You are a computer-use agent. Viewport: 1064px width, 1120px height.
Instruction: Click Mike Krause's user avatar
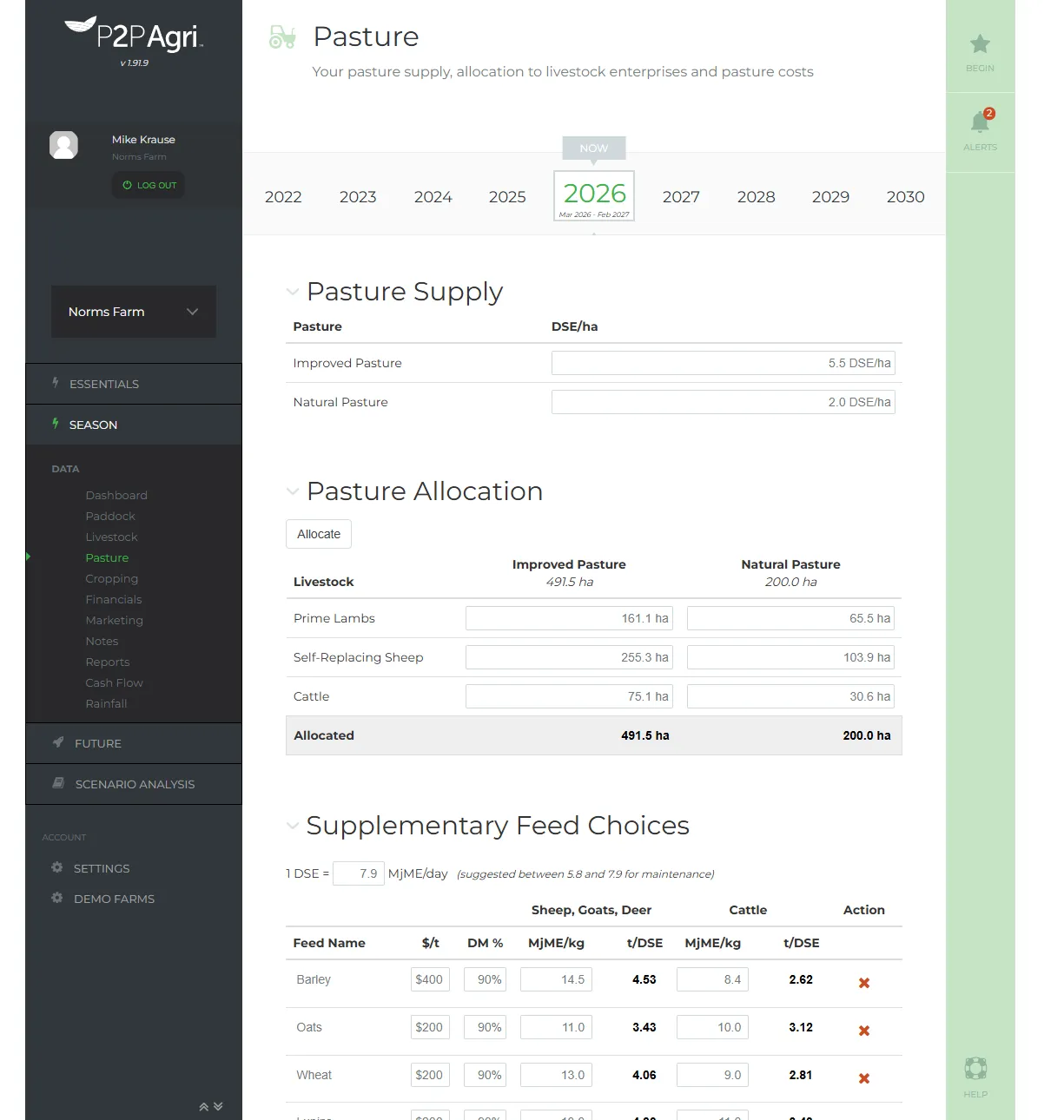[x=63, y=145]
